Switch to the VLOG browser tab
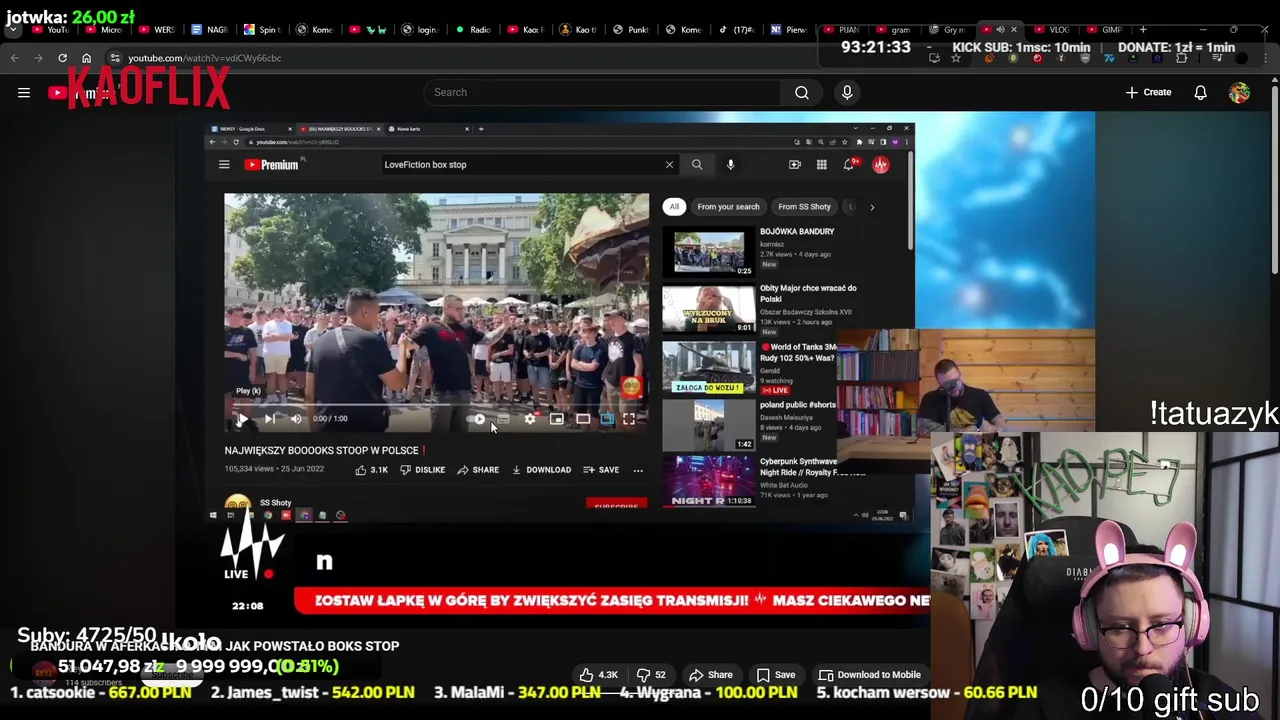 [1052, 30]
